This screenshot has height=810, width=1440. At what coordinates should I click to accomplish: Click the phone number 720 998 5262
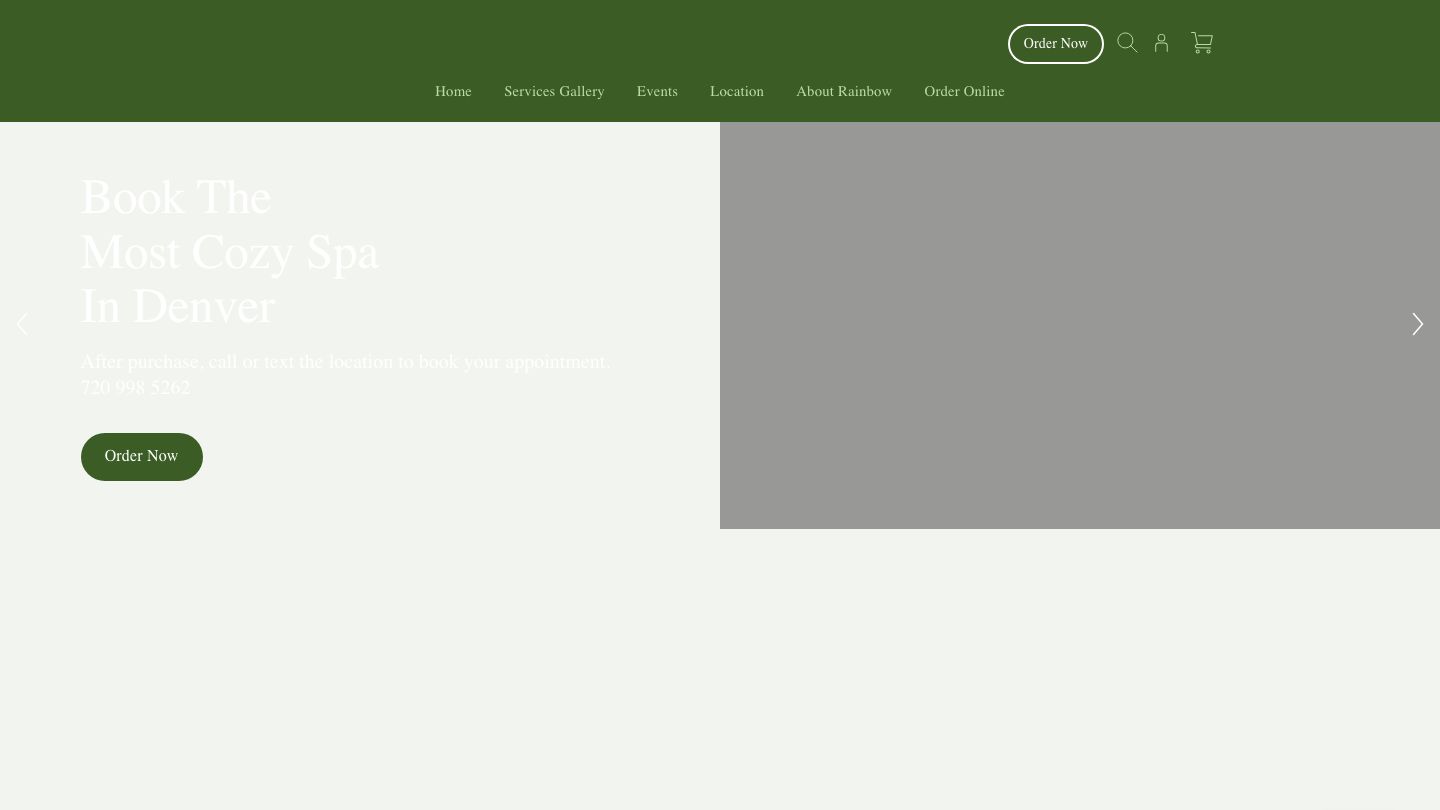136,388
